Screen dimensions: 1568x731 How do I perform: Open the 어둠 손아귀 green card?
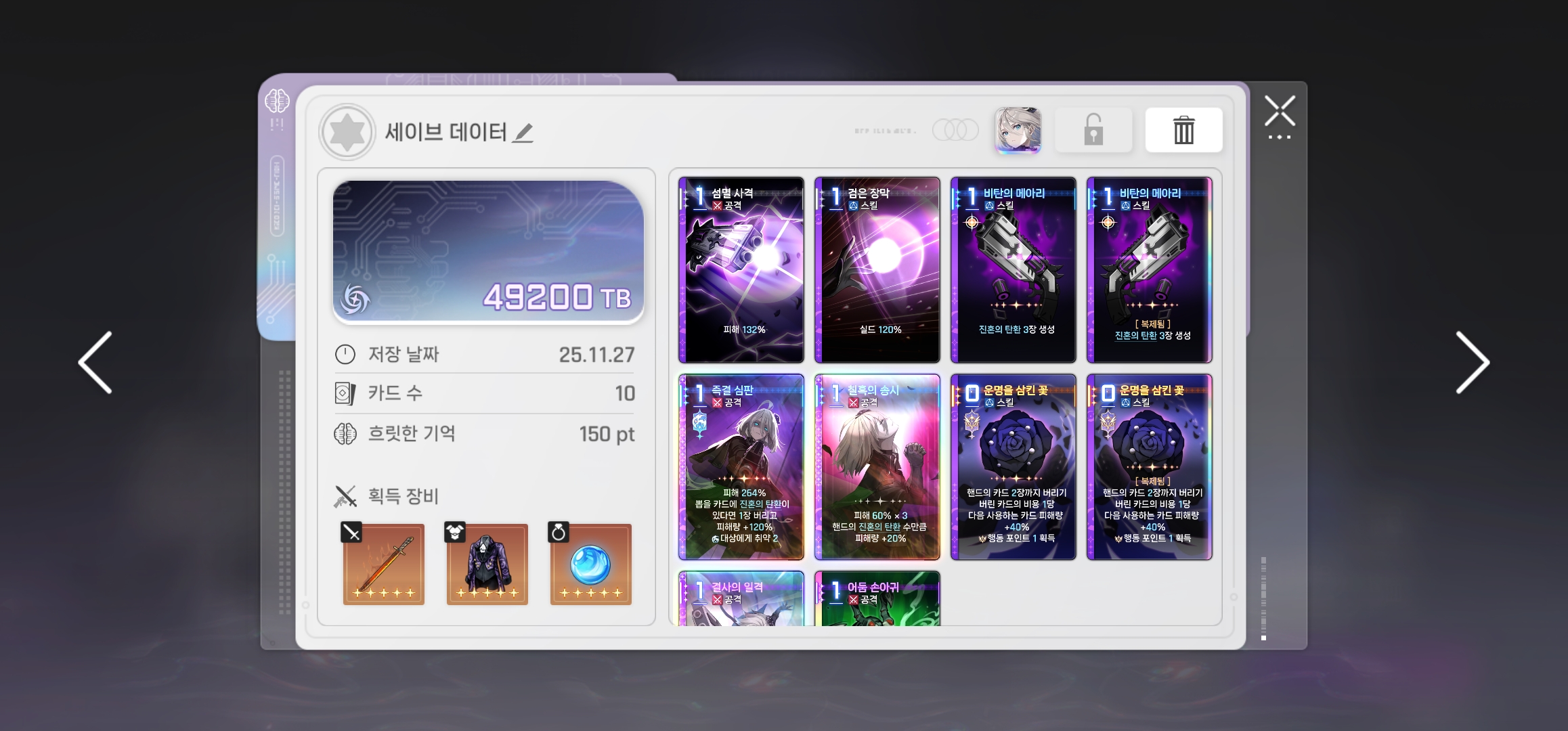(877, 598)
